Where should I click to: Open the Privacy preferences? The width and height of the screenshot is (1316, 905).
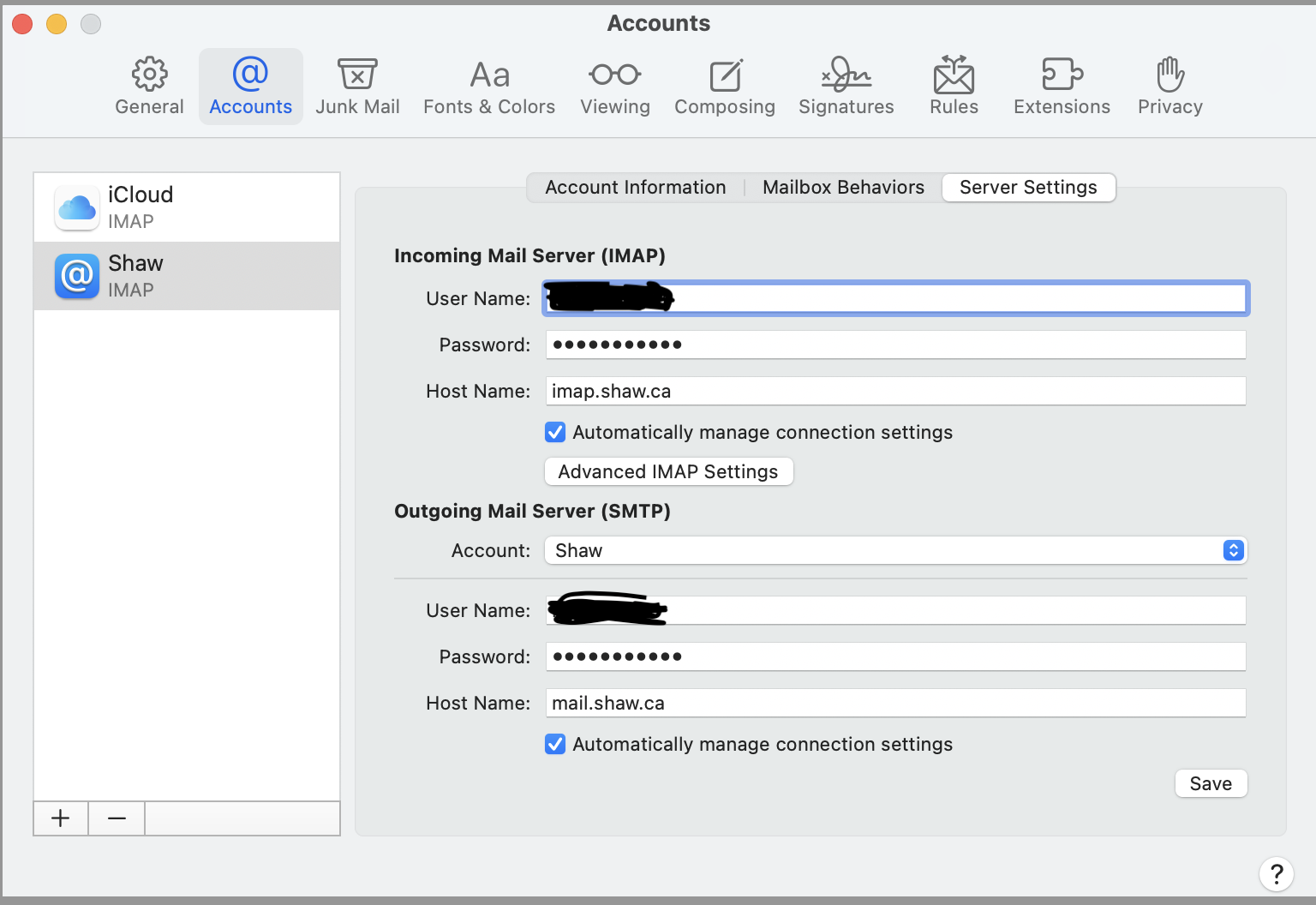(x=1170, y=87)
